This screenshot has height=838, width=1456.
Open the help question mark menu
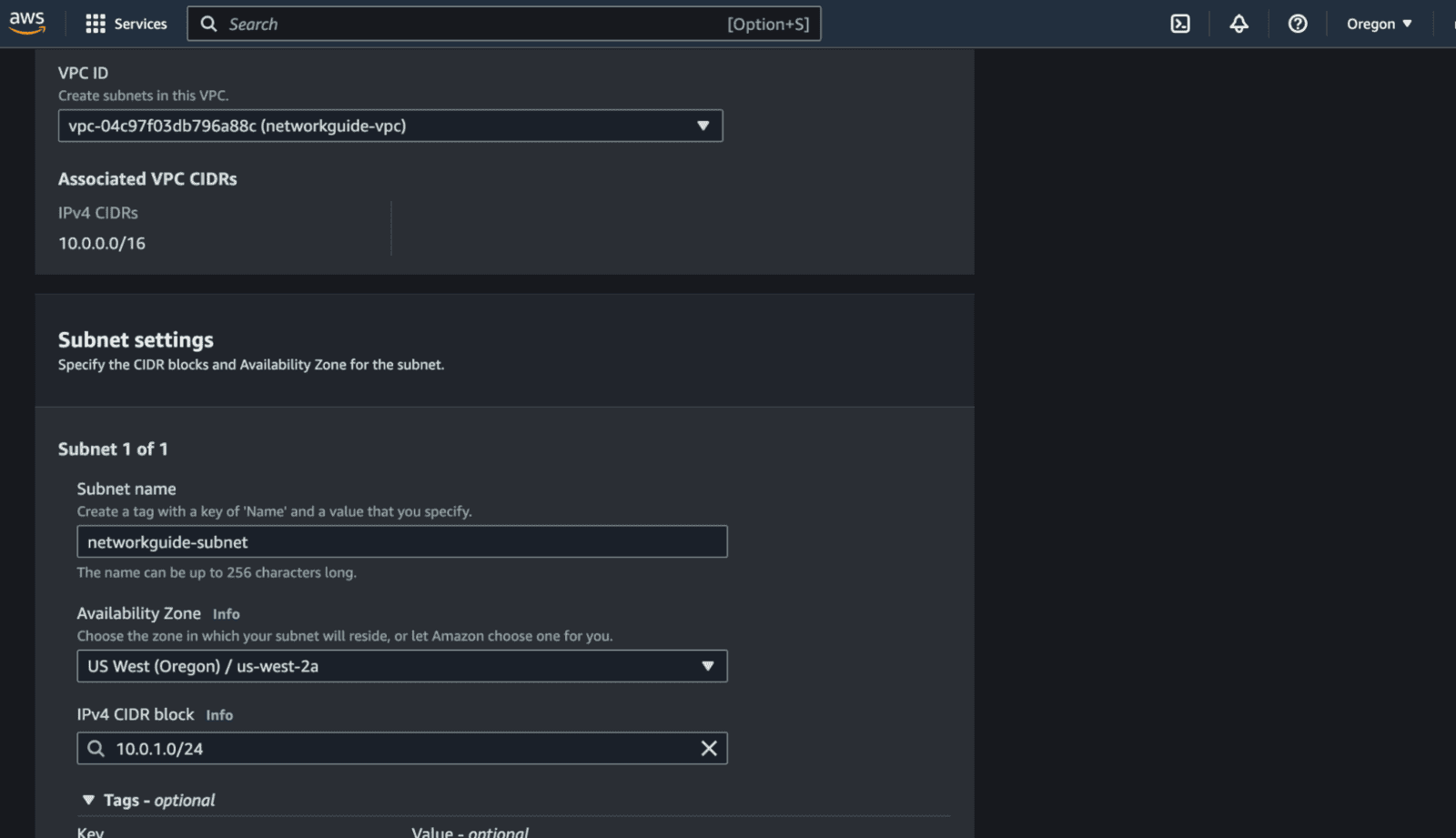pyautogui.click(x=1298, y=24)
